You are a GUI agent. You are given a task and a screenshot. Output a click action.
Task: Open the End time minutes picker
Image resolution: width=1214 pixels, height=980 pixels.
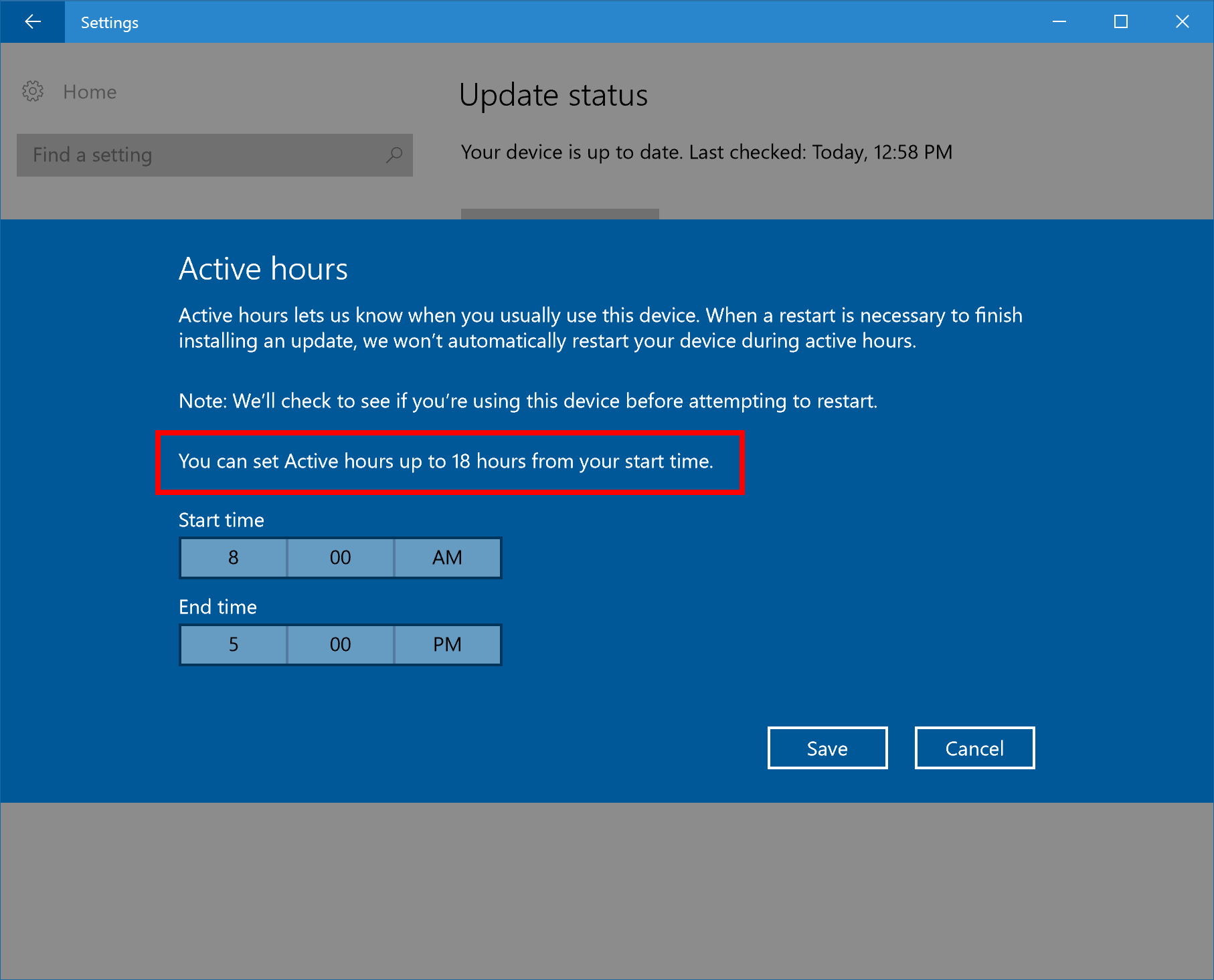click(x=341, y=645)
